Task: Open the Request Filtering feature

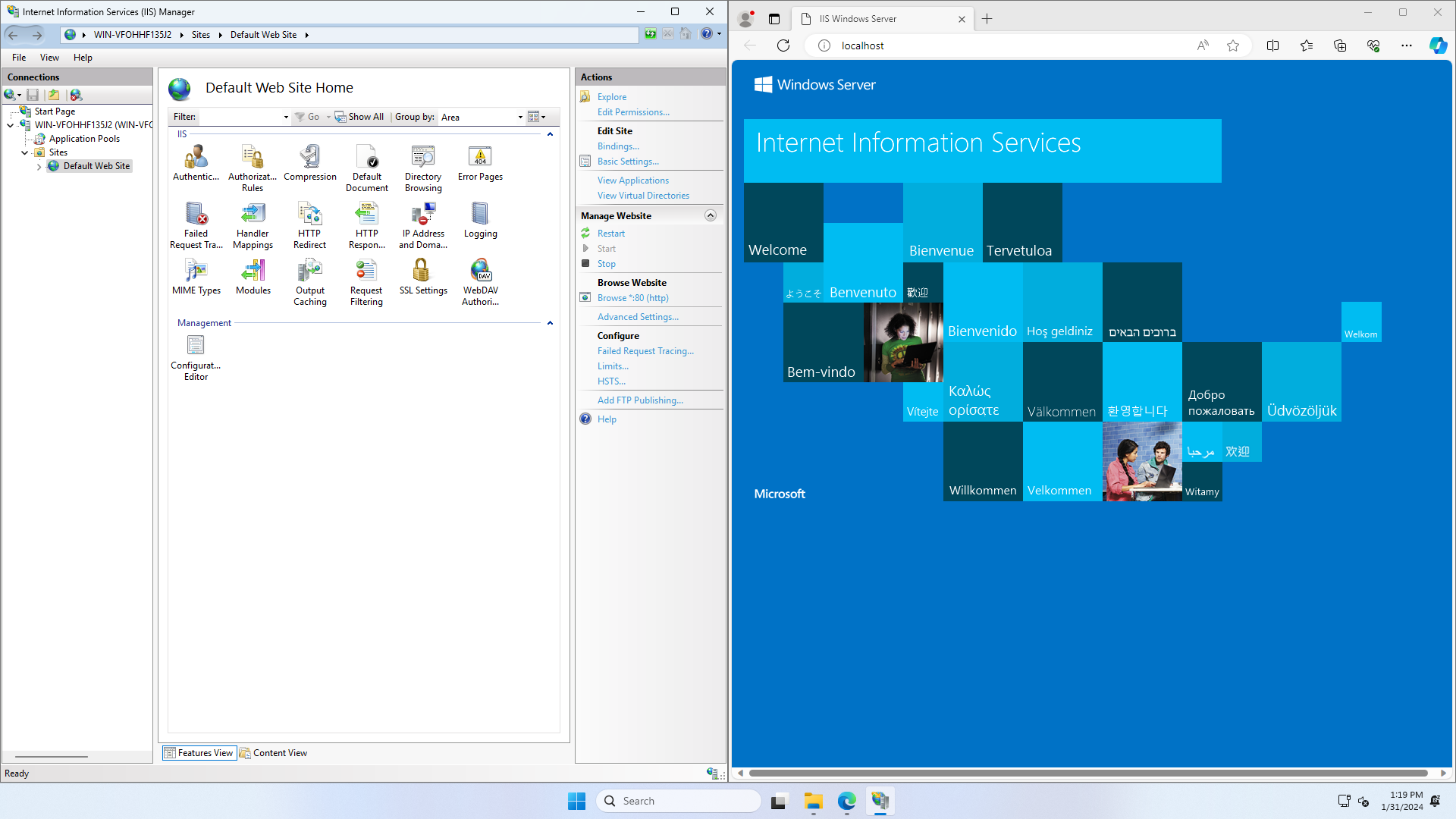Action: click(x=366, y=281)
